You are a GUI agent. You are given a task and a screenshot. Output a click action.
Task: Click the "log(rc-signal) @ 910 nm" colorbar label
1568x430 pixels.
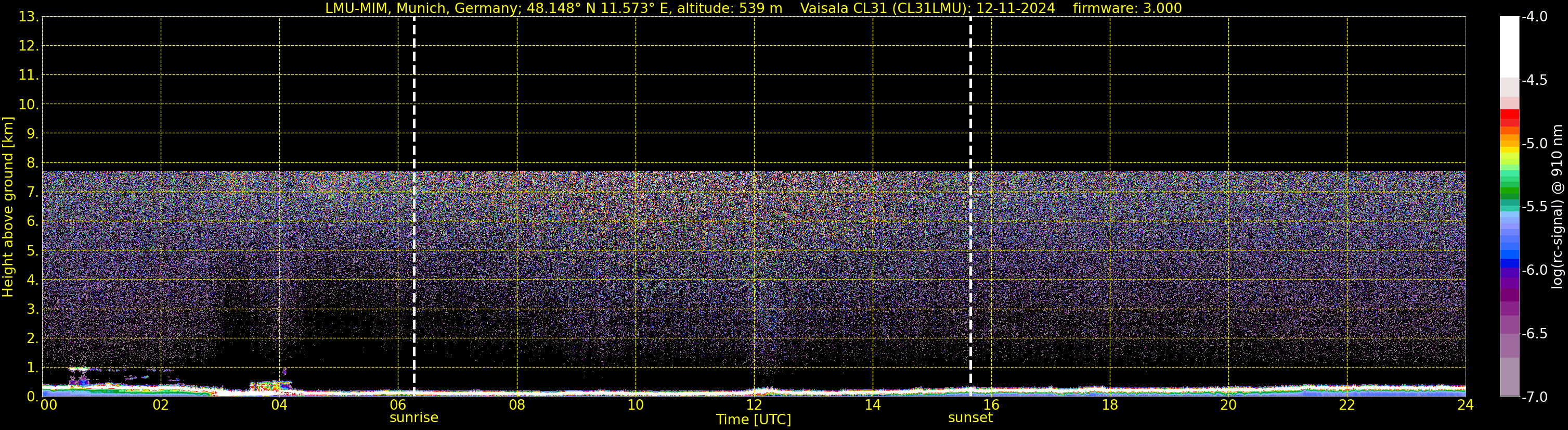click(x=1558, y=207)
